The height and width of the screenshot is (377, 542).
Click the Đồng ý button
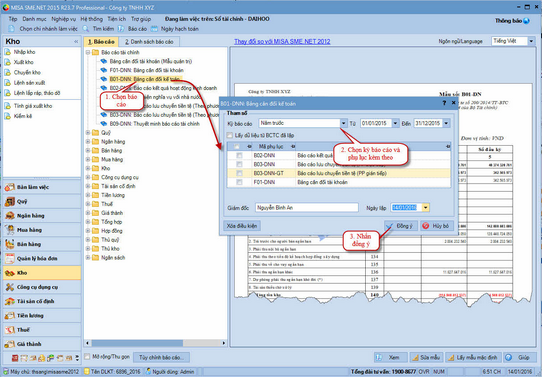tap(401, 226)
